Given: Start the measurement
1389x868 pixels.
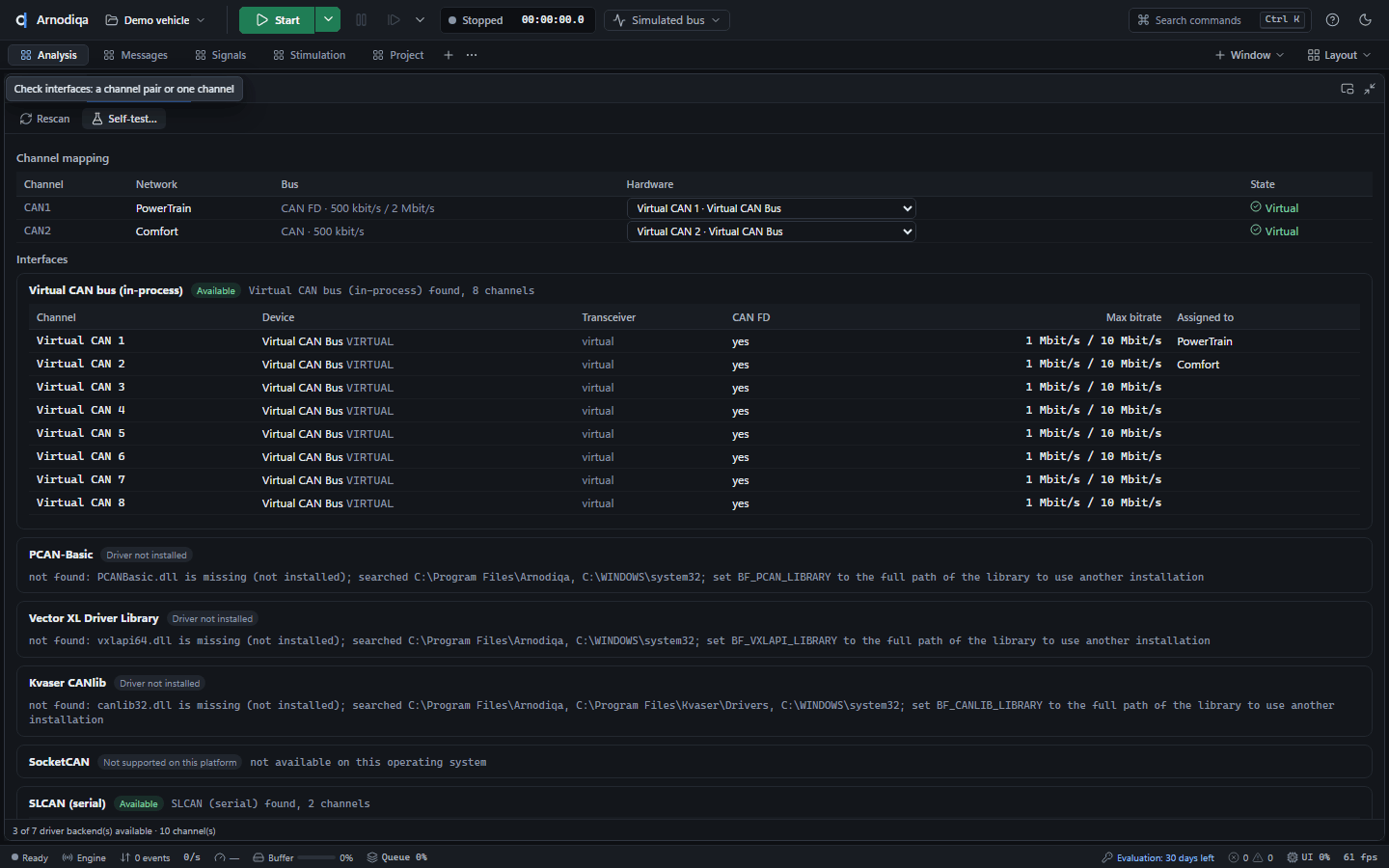Looking at the screenshot, I should (278, 20).
